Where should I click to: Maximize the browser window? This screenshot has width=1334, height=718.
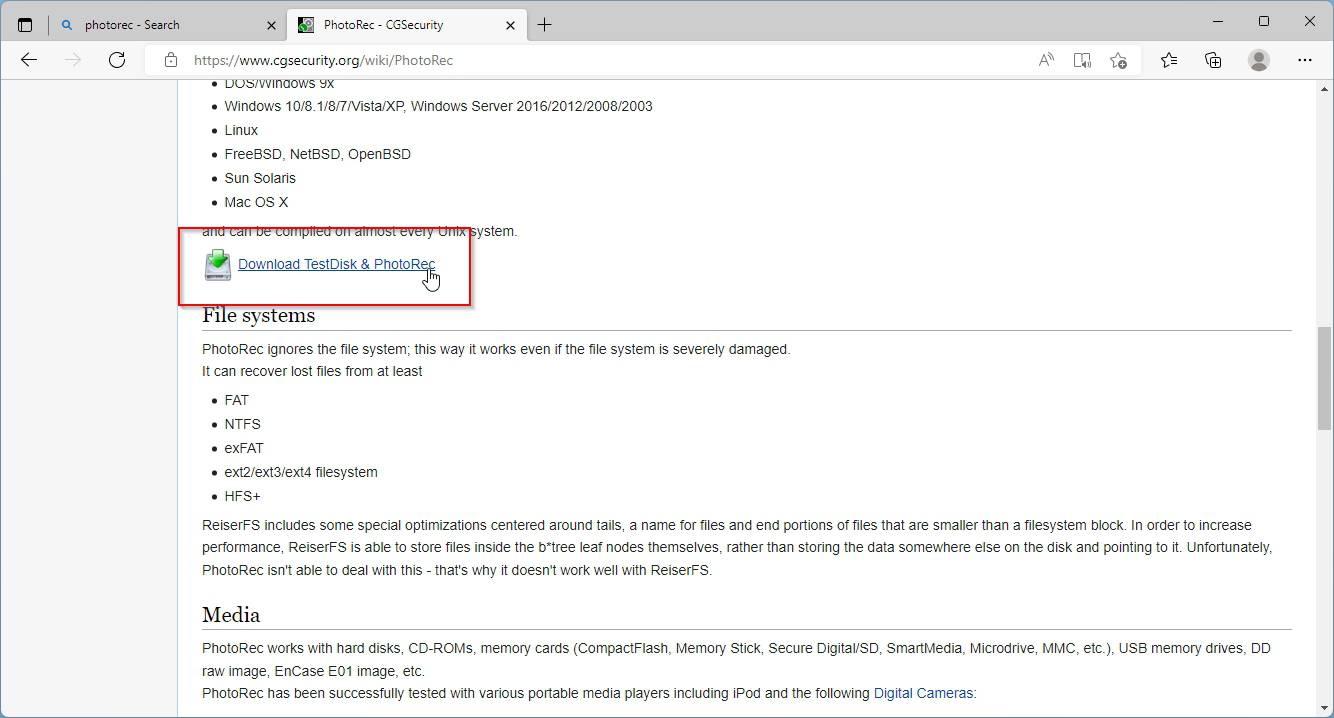(1264, 21)
